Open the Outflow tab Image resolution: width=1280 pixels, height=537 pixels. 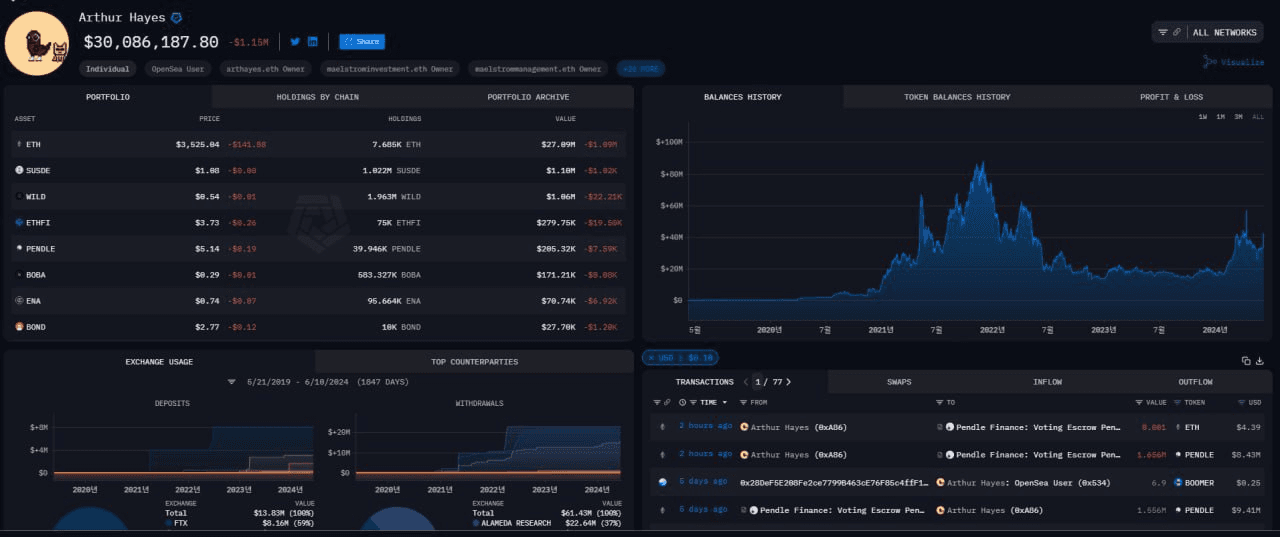click(x=1195, y=382)
